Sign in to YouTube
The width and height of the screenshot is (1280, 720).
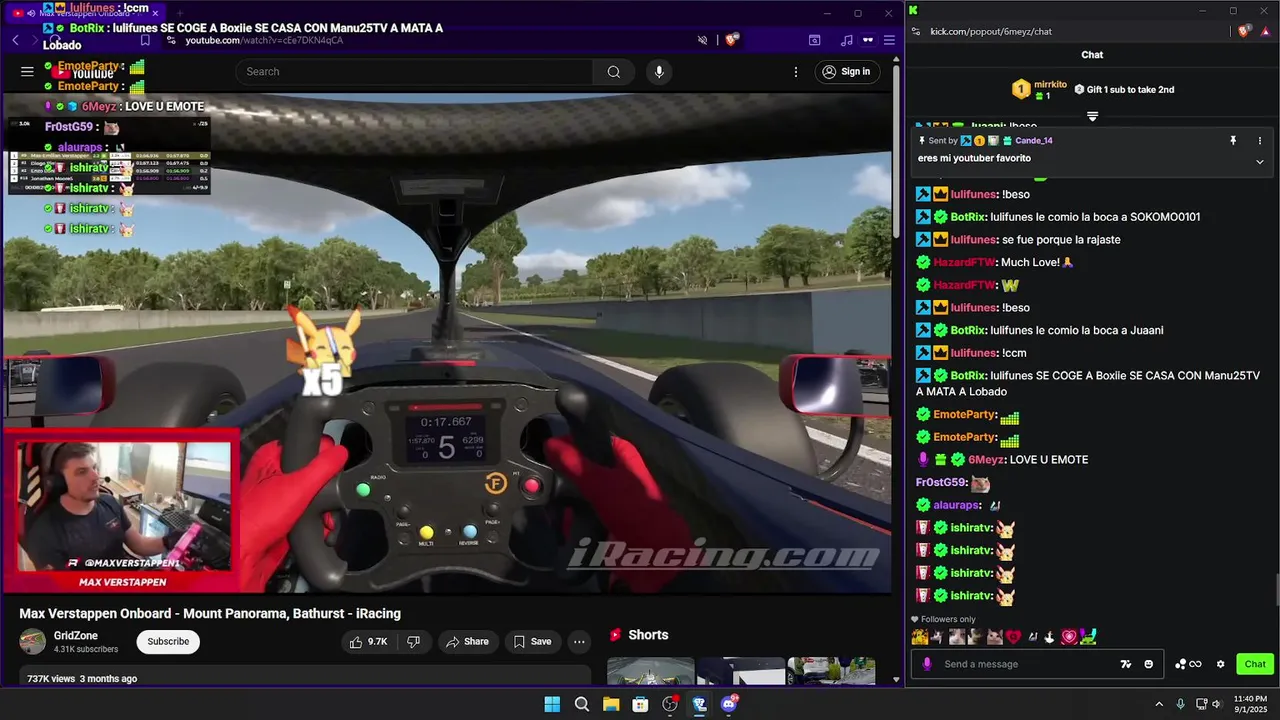846,72
